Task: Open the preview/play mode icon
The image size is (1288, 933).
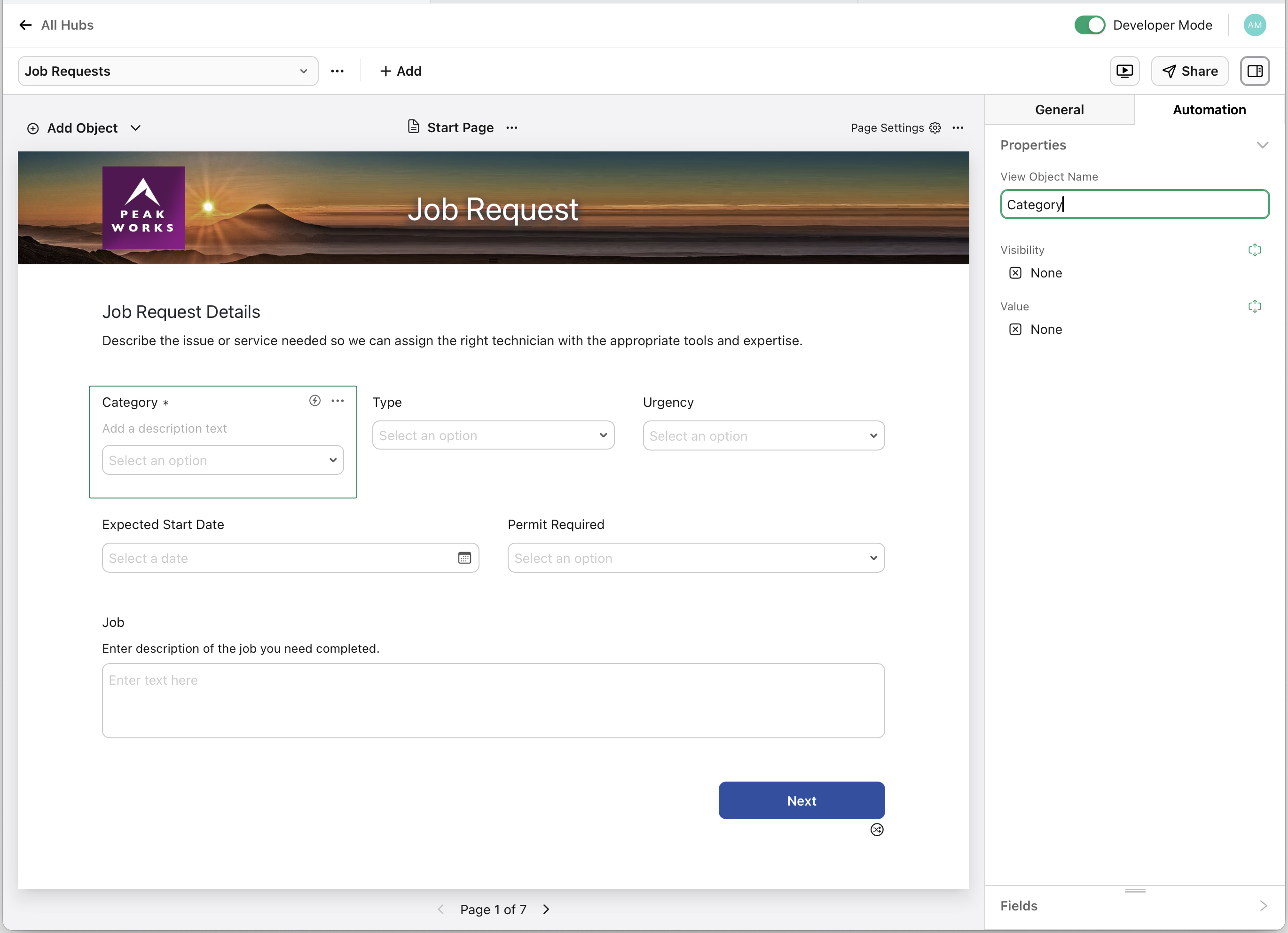Action: [x=1125, y=71]
